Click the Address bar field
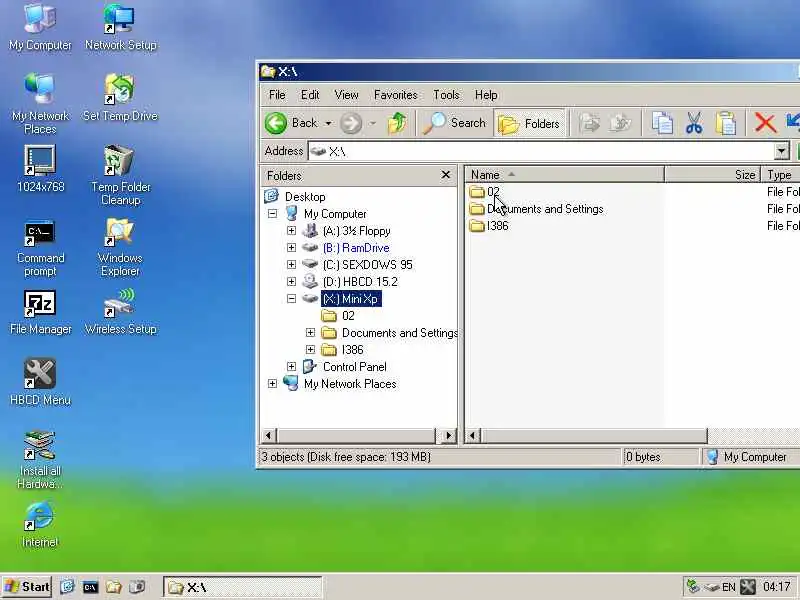Image resolution: width=800 pixels, height=600 pixels. pyautogui.click(x=541, y=152)
